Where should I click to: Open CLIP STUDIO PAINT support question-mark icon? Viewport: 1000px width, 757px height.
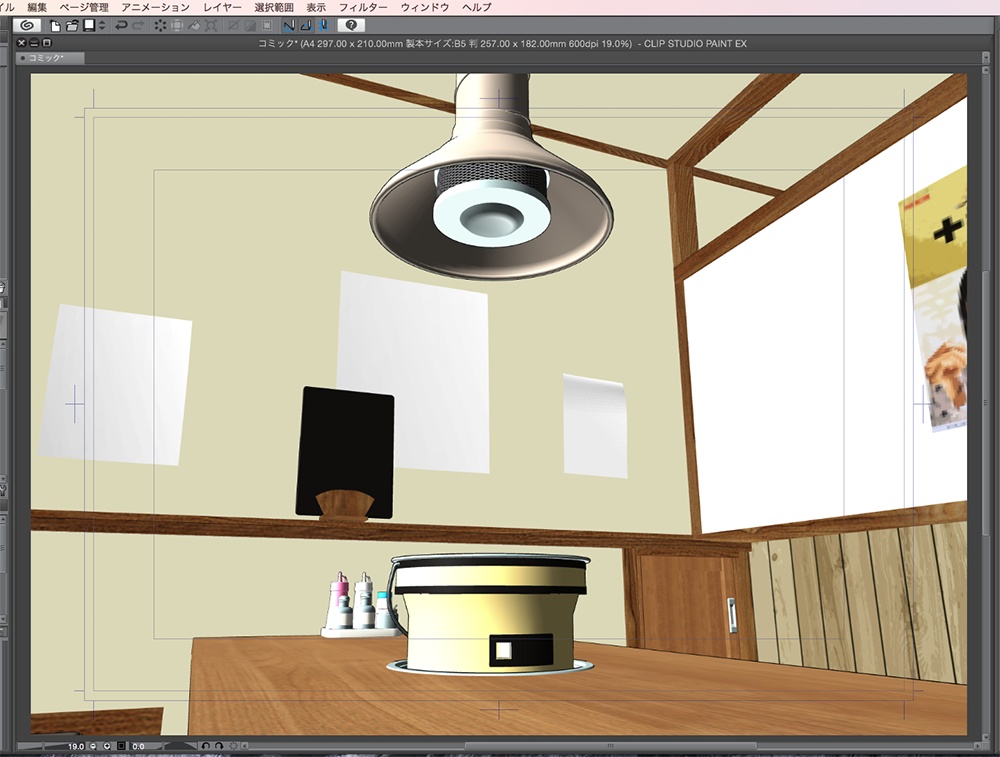[x=351, y=26]
